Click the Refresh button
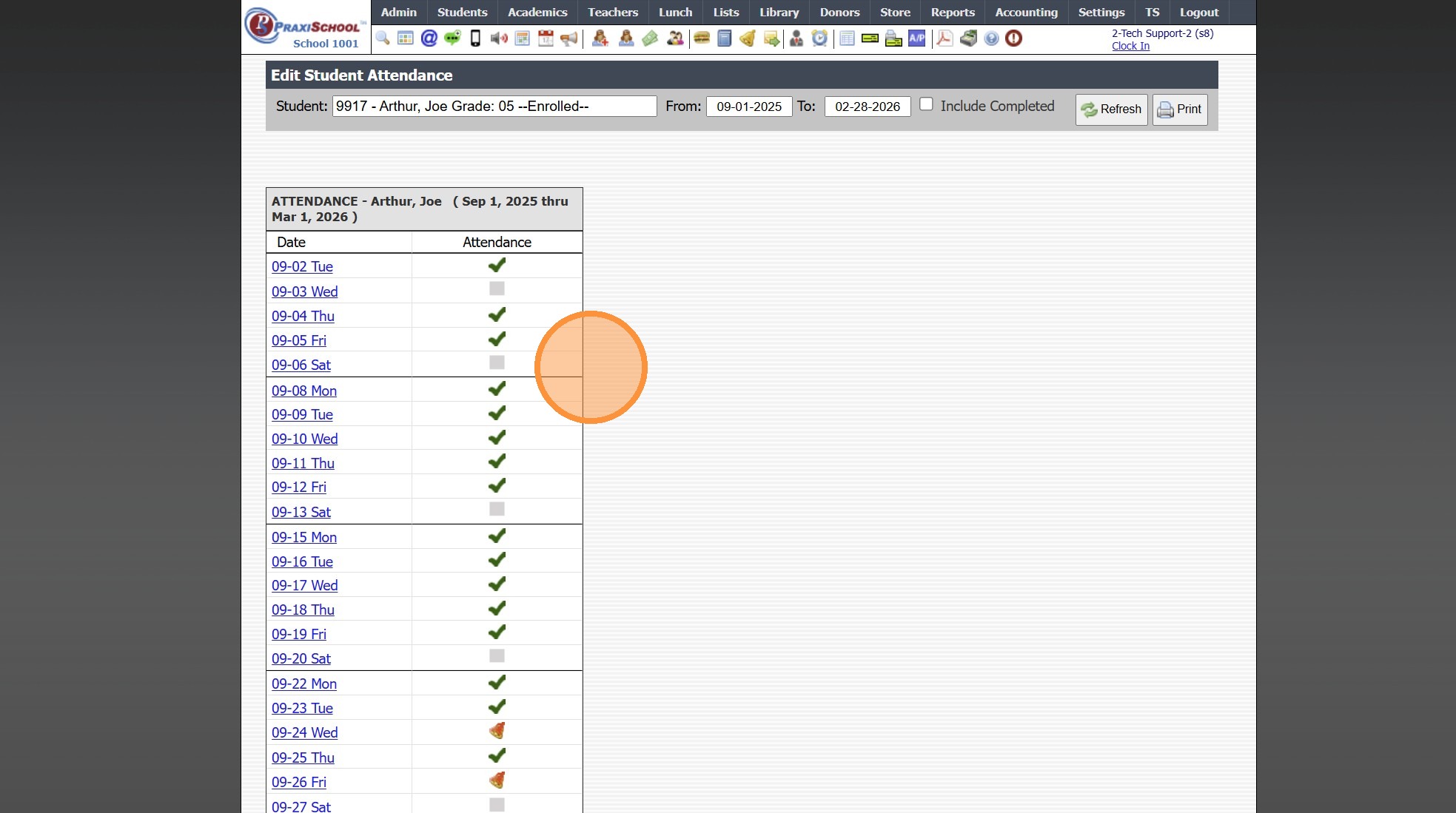1456x813 pixels. [x=1111, y=109]
